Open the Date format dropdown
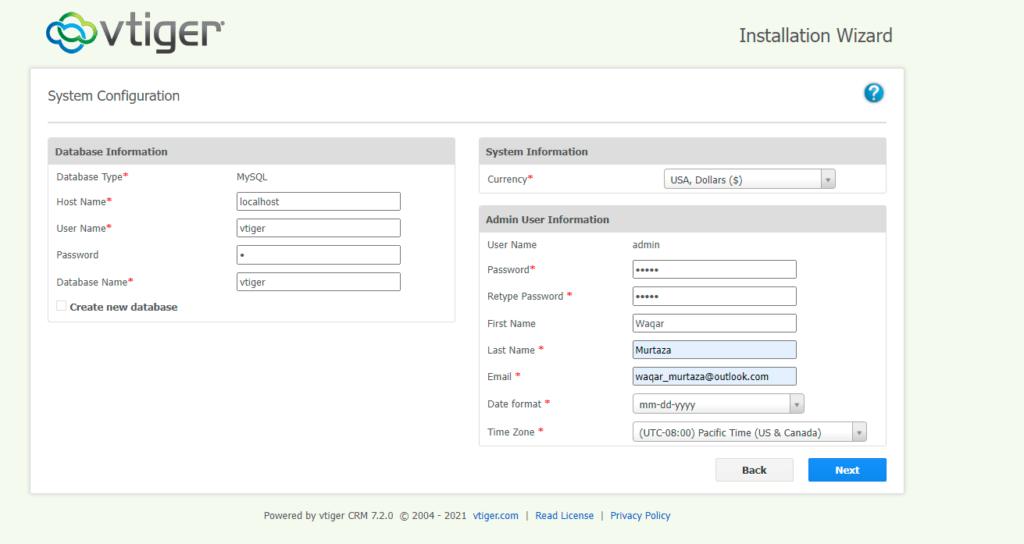1024x544 pixels. coord(718,404)
